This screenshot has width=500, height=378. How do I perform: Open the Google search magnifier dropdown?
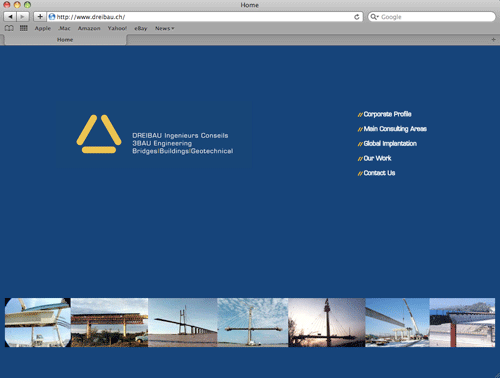click(375, 17)
